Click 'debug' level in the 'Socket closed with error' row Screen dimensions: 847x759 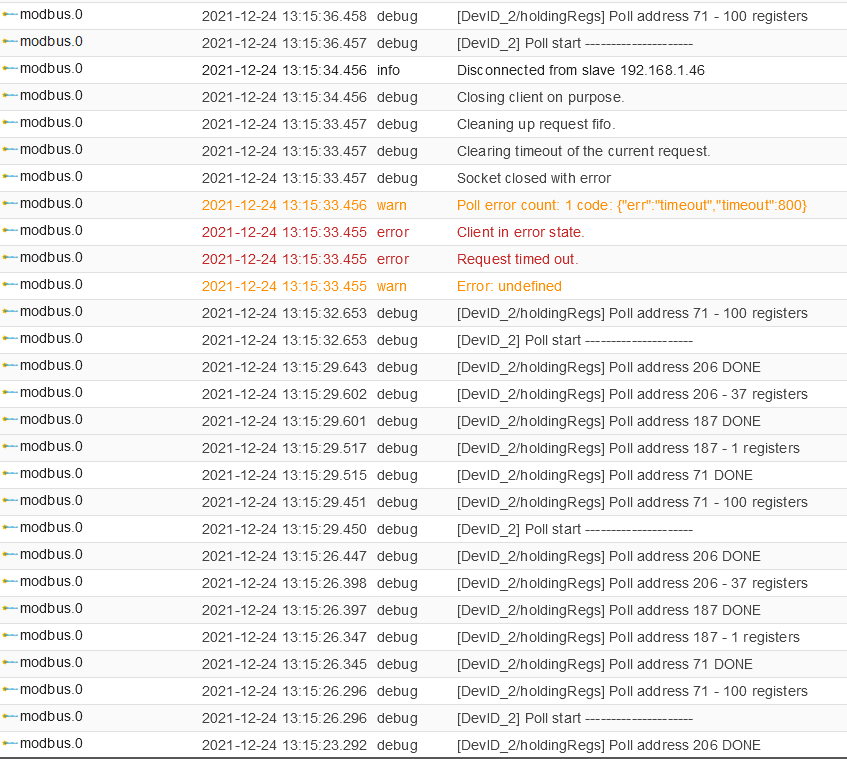coord(397,179)
